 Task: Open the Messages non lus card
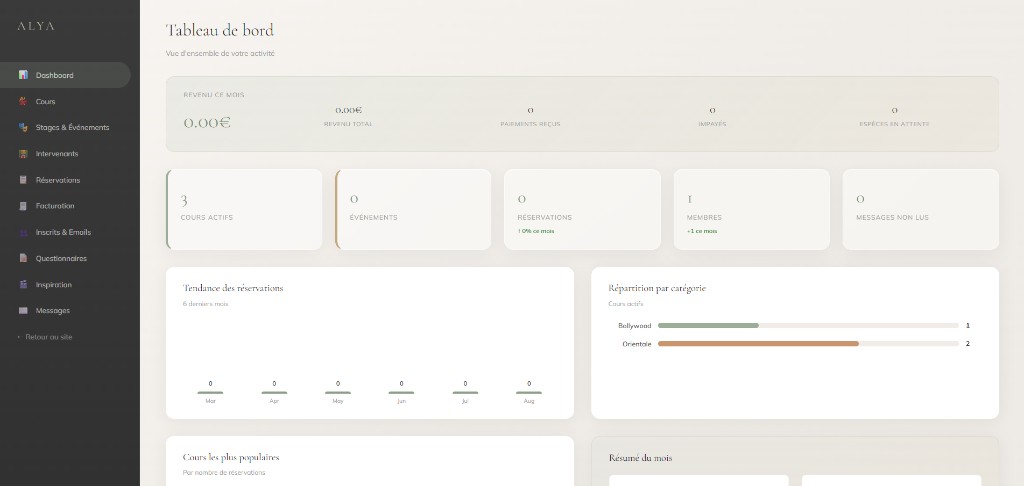921,210
